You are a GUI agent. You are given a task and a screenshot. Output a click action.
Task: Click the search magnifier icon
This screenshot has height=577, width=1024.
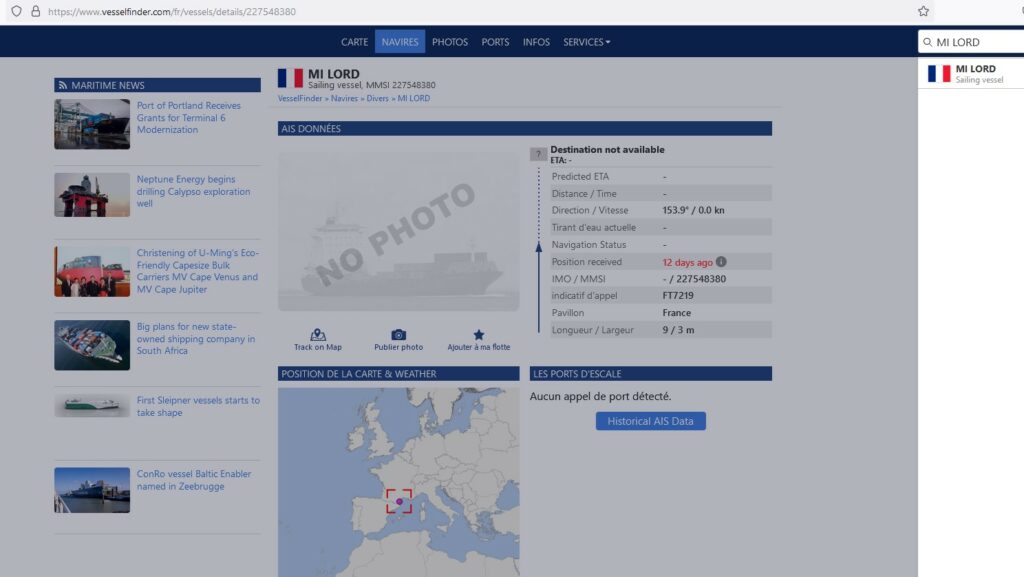tap(927, 42)
